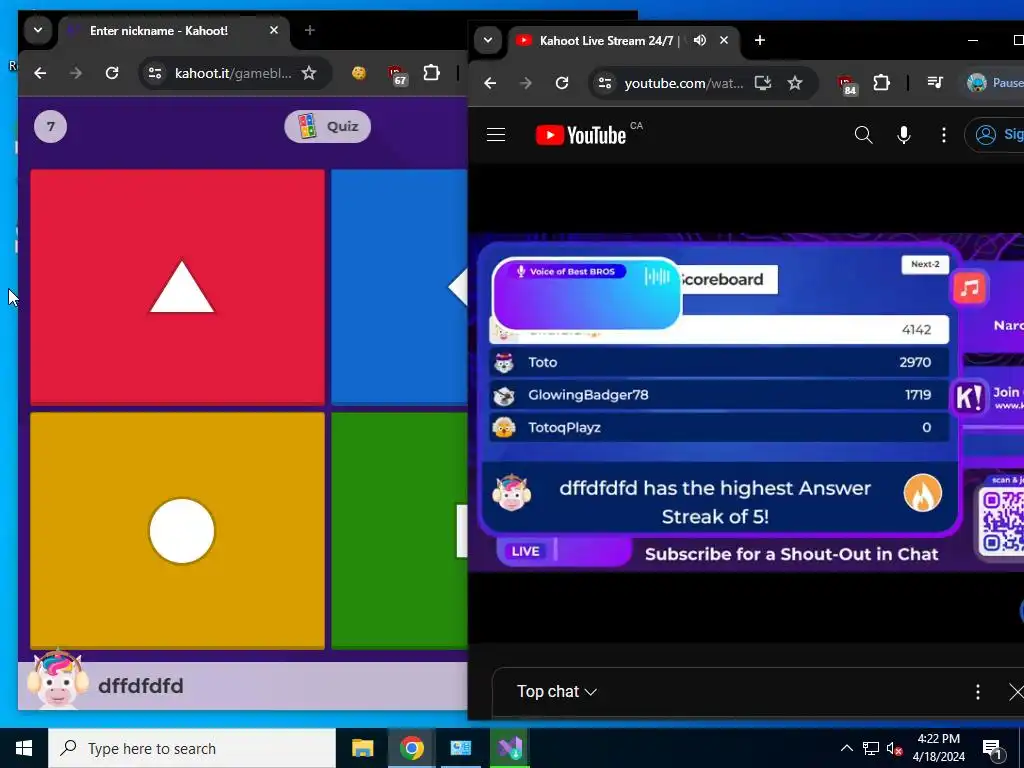1024x768 pixels.
Task: Expand the Top chat dropdown
Action: [556, 692]
